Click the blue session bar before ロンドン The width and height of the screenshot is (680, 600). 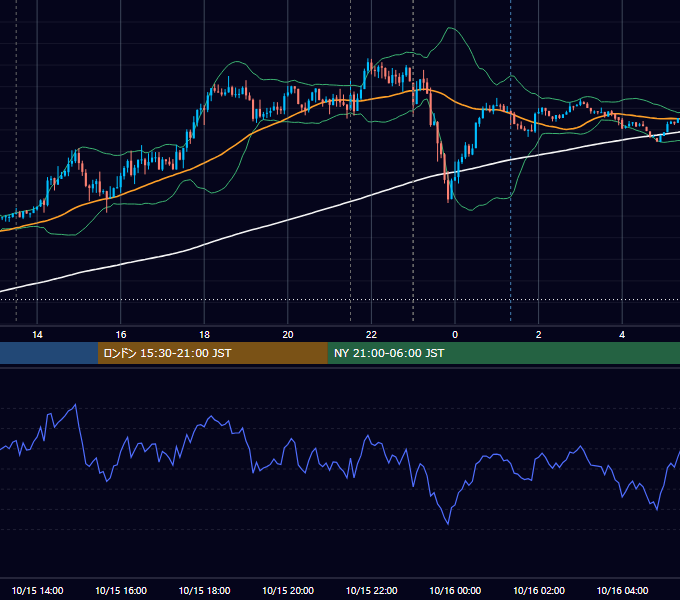tap(49, 353)
